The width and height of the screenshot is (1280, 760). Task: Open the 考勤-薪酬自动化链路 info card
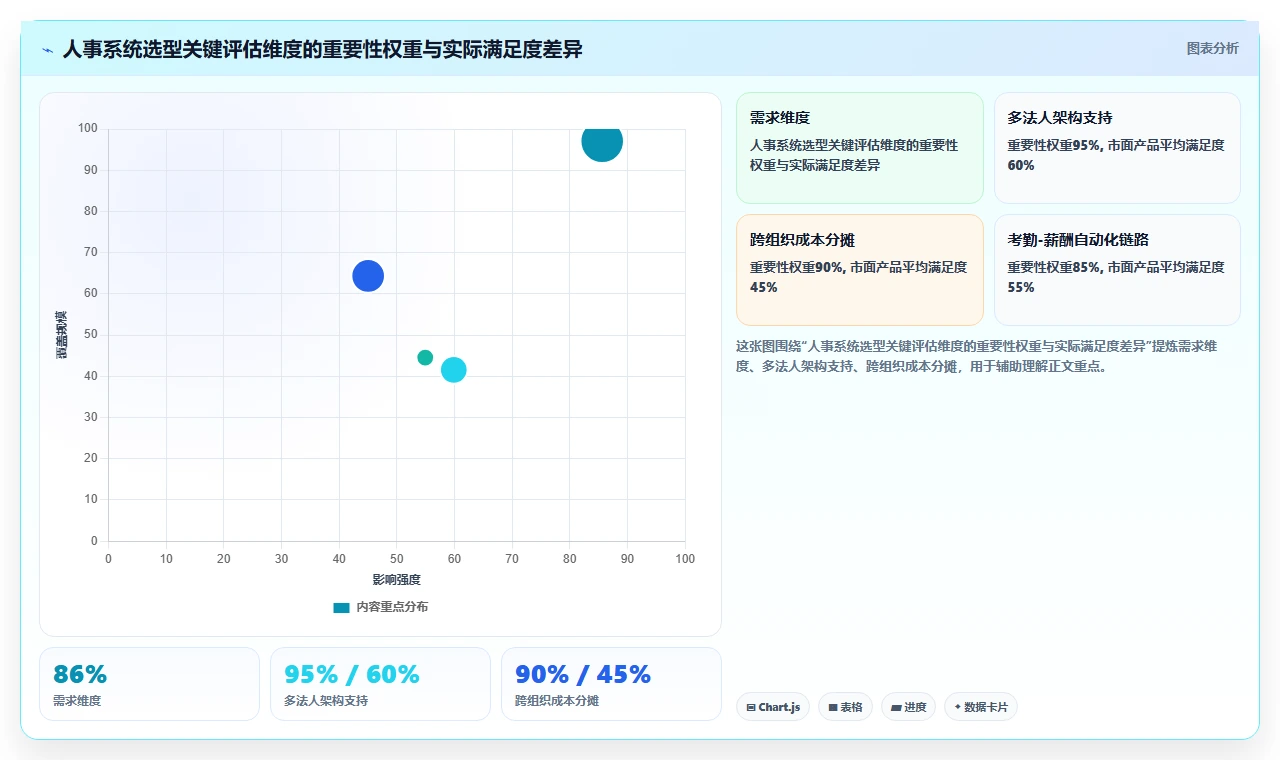[x=1117, y=270]
